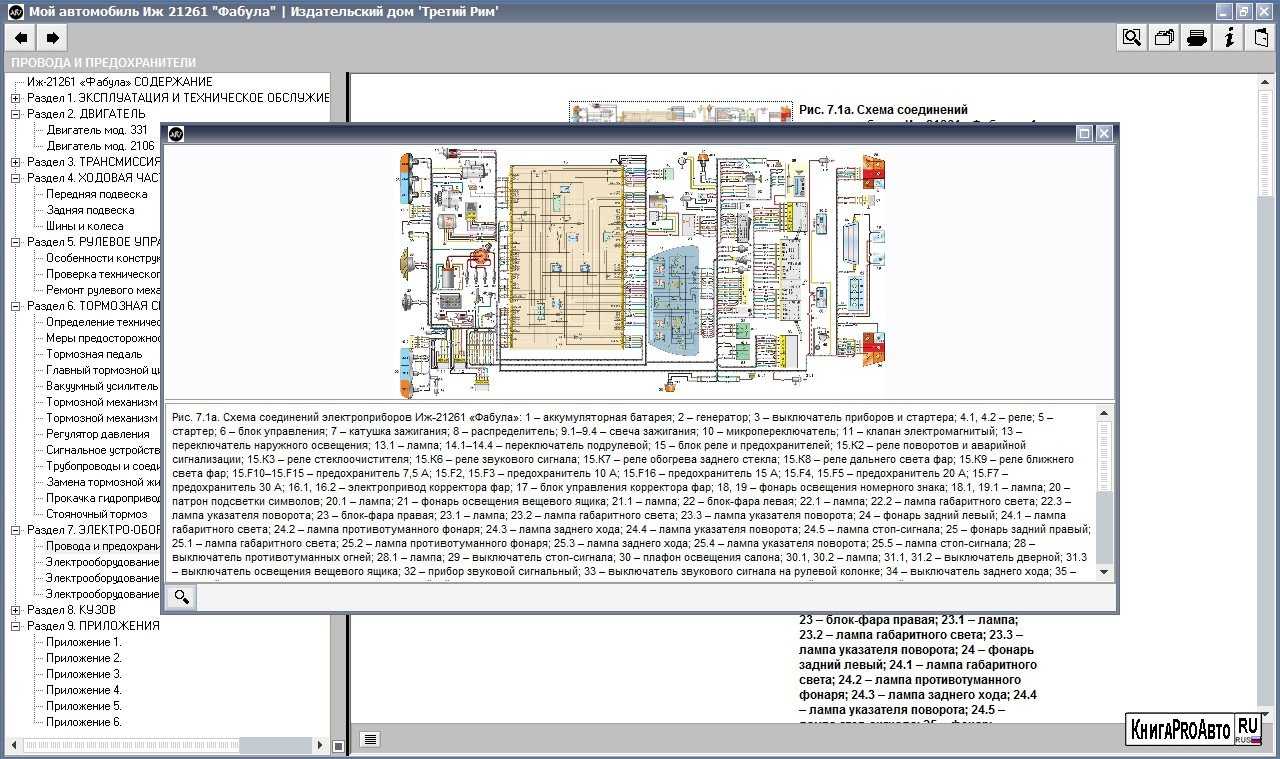Select Задняя подвеска in the tree
The height and width of the screenshot is (759, 1280).
[90, 210]
